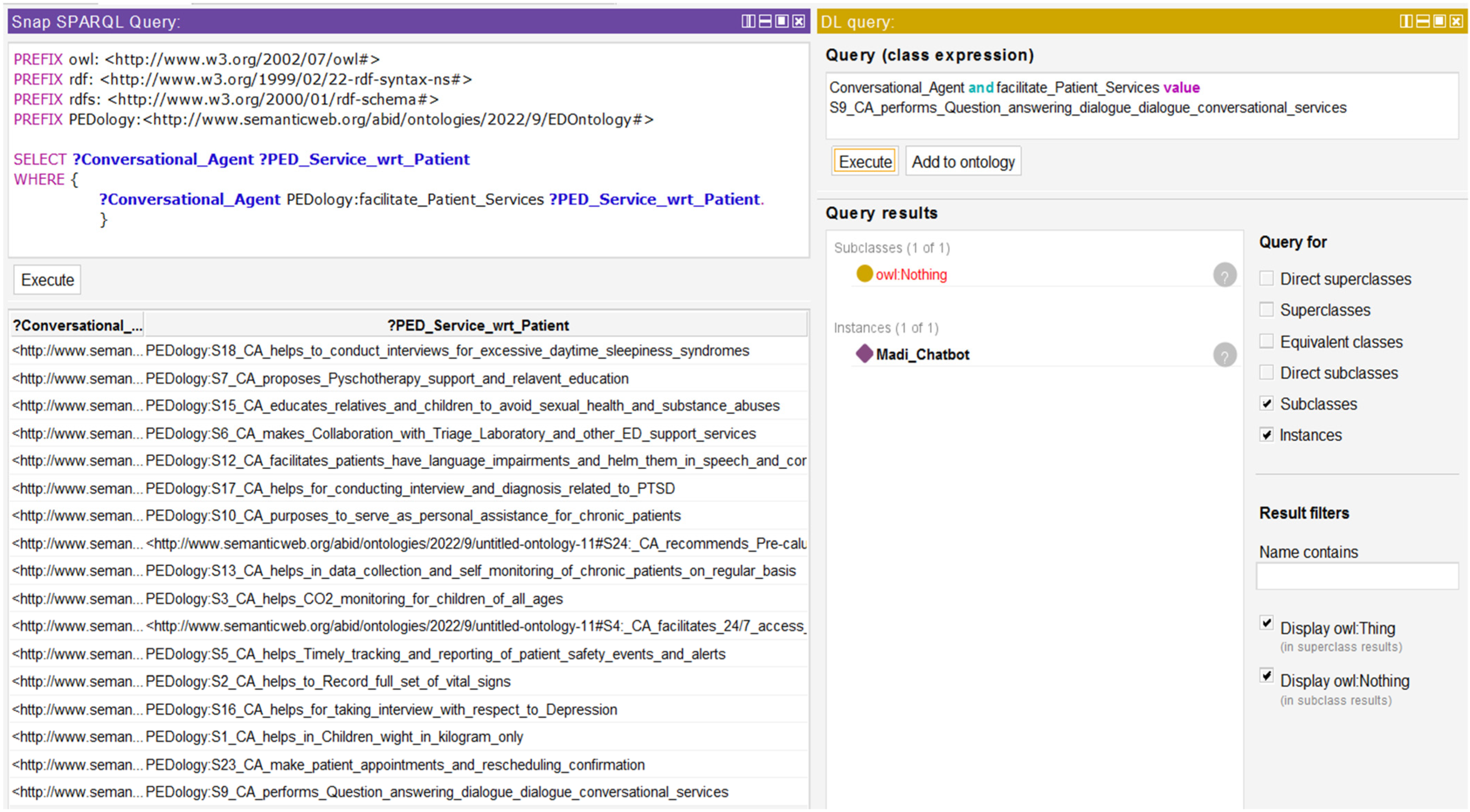The height and width of the screenshot is (812, 1470).
Task: Enable Equivalent classes checkbox
Action: (x=1266, y=342)
